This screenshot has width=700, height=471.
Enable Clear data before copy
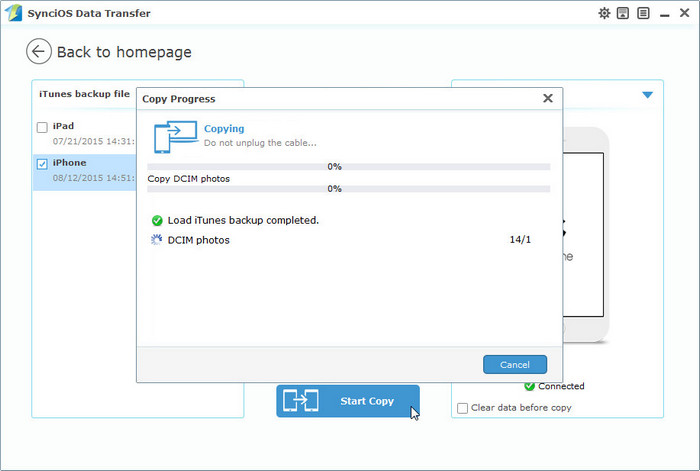(x=462, y=408)
